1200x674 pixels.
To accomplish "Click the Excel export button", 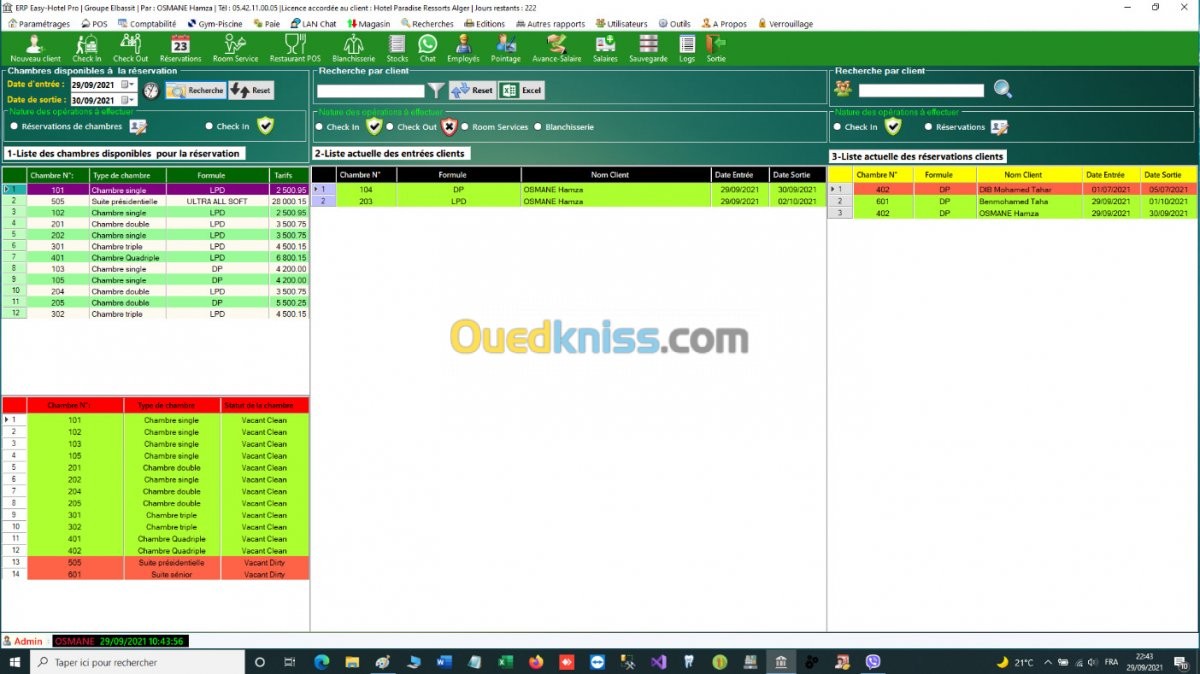I will (x=521, y=90).
